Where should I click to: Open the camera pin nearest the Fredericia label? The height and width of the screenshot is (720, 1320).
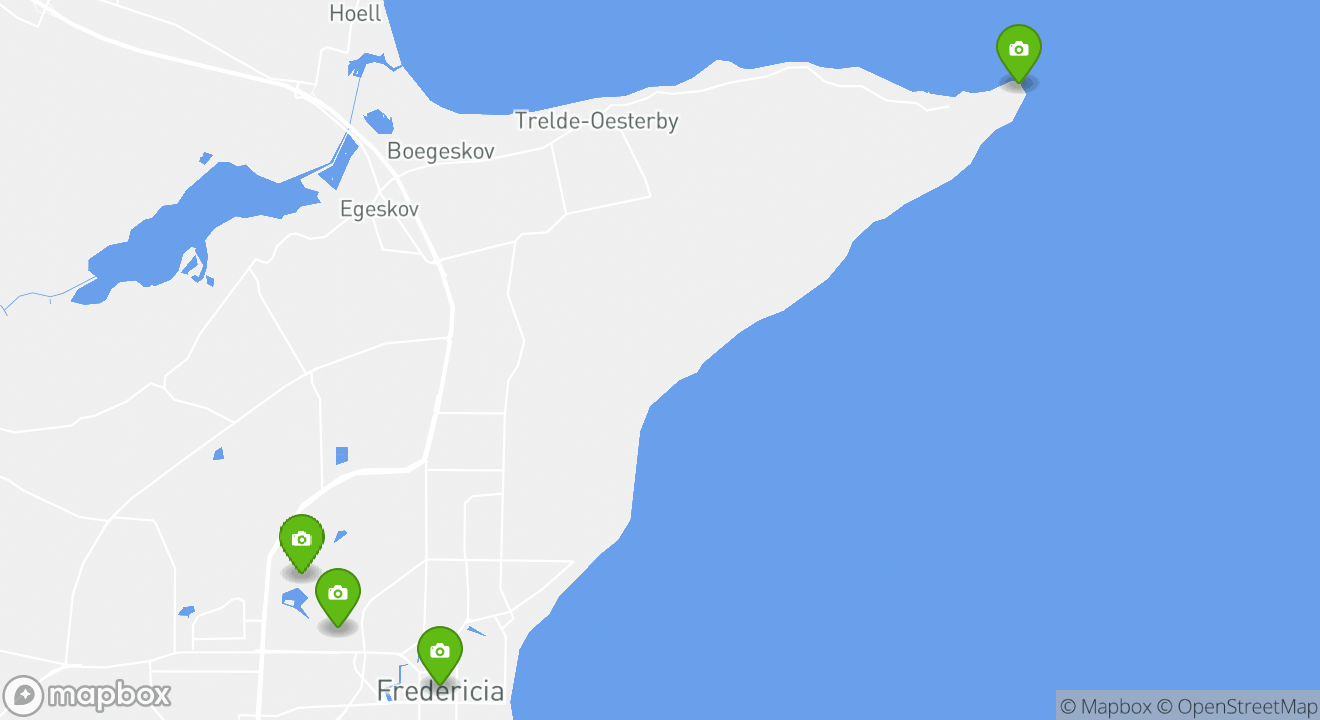[439, 655]
